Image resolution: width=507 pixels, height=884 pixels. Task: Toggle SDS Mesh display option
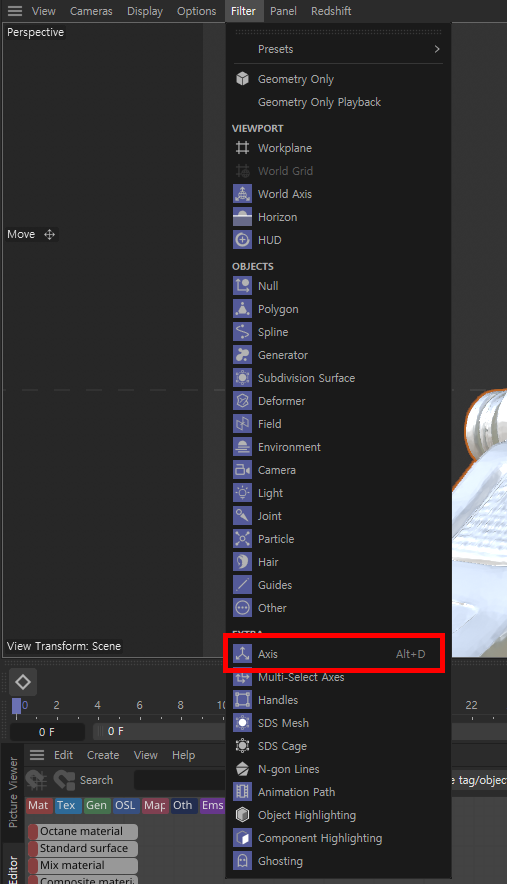pos(334,723)
